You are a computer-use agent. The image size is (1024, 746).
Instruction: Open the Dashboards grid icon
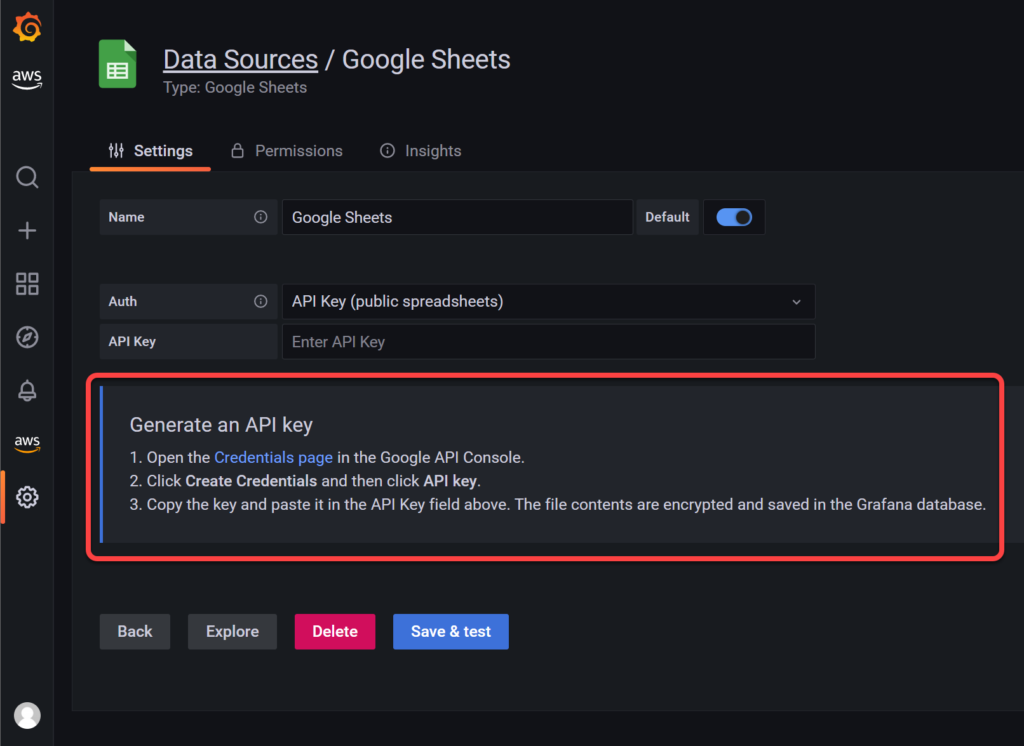pos(26,284)
